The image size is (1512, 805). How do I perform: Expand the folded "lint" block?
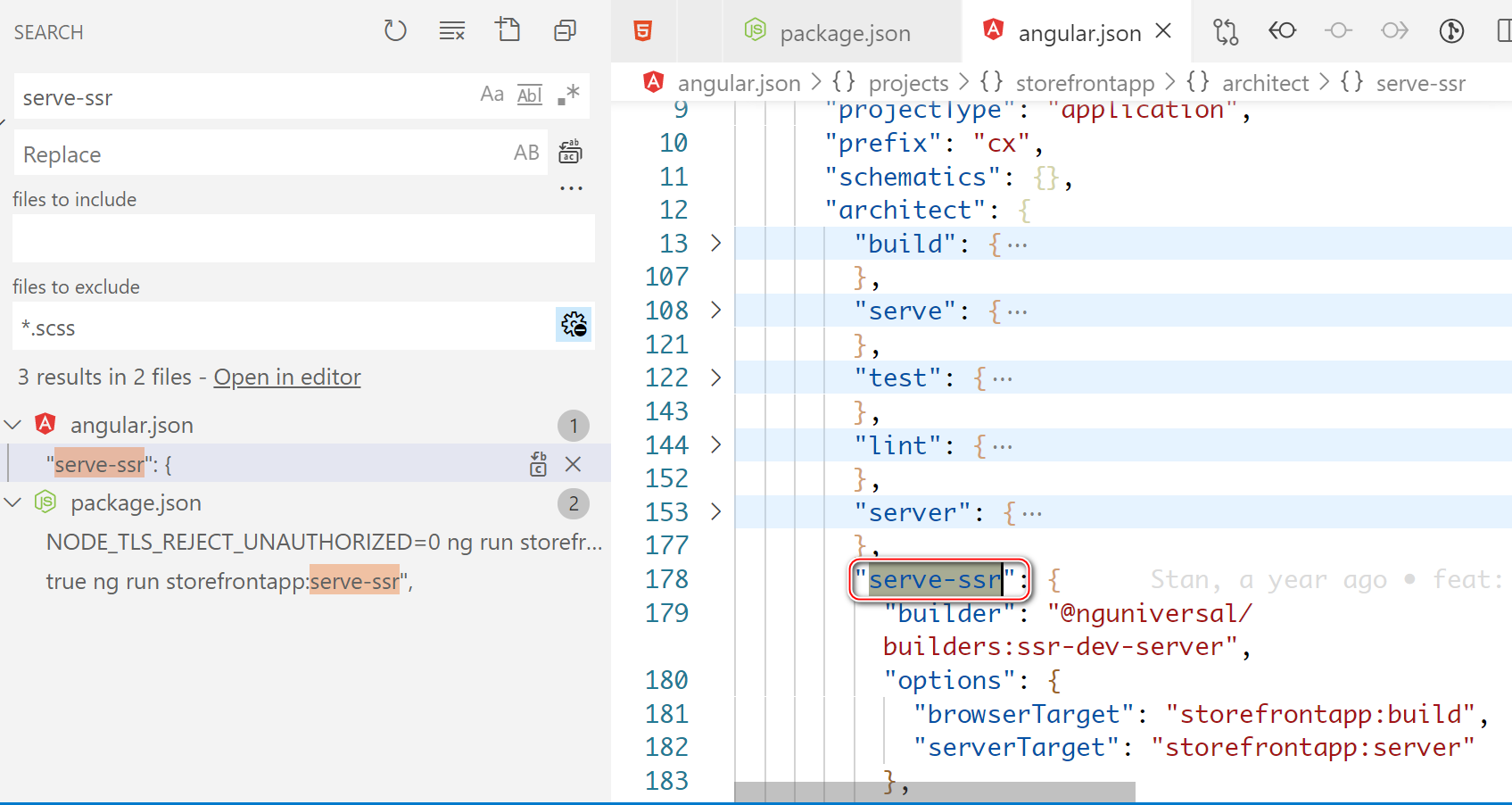(715, 444)
